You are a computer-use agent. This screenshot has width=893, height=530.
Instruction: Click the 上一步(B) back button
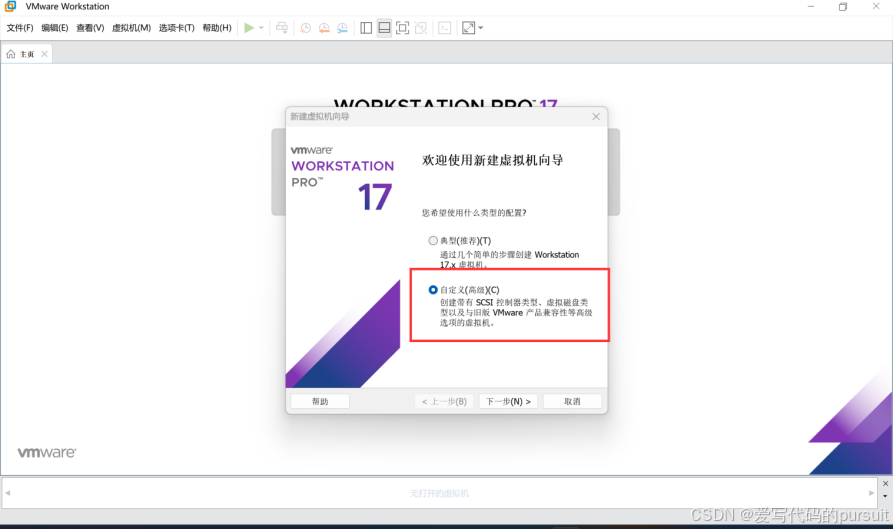click(x=444, y=401)
